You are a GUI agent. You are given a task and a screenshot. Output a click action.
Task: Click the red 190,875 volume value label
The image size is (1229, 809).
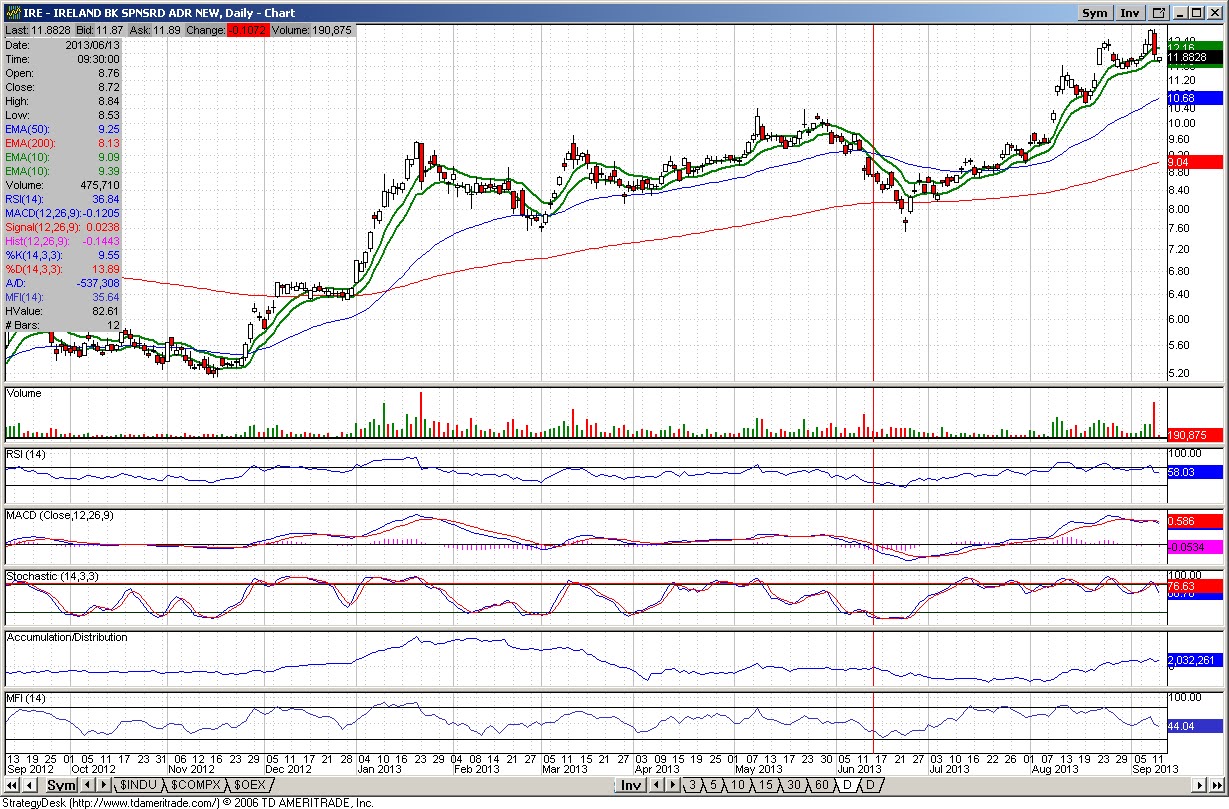click(x=1195, y=435)
